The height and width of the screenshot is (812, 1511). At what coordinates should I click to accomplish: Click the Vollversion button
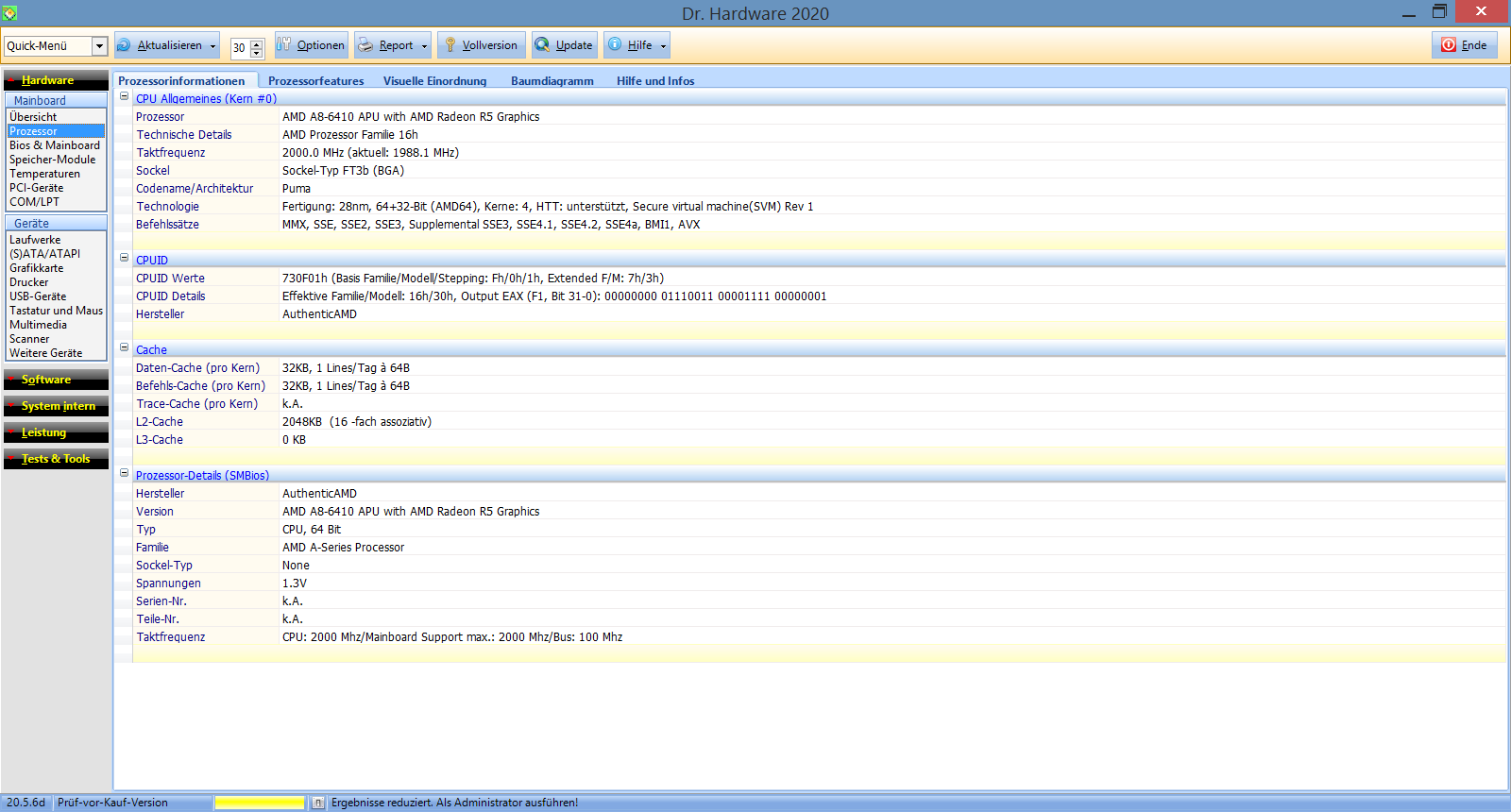481,45
